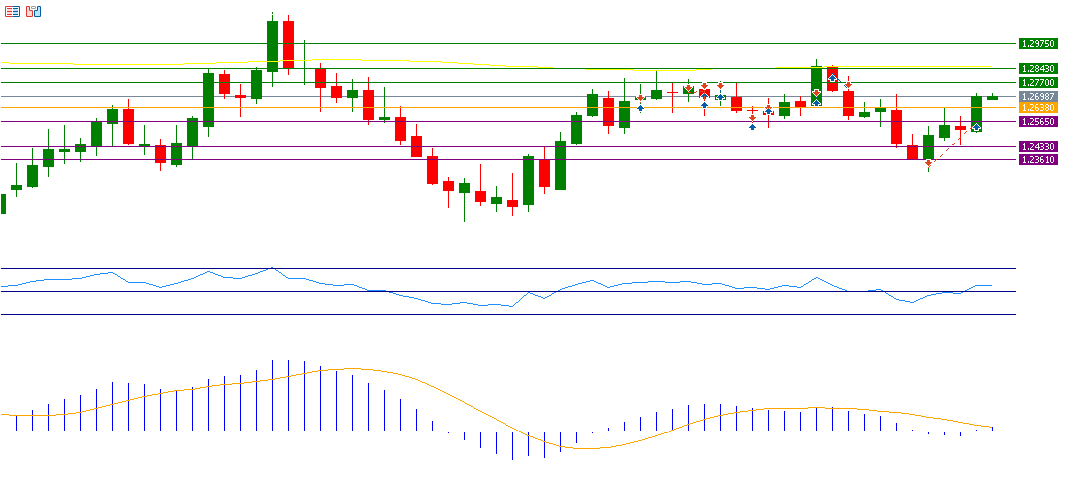The height and width of the screenshot is (490, 1068).
Task: Click the small rightmost green candle
Action: pyautogui.click(x=992, y=97)
